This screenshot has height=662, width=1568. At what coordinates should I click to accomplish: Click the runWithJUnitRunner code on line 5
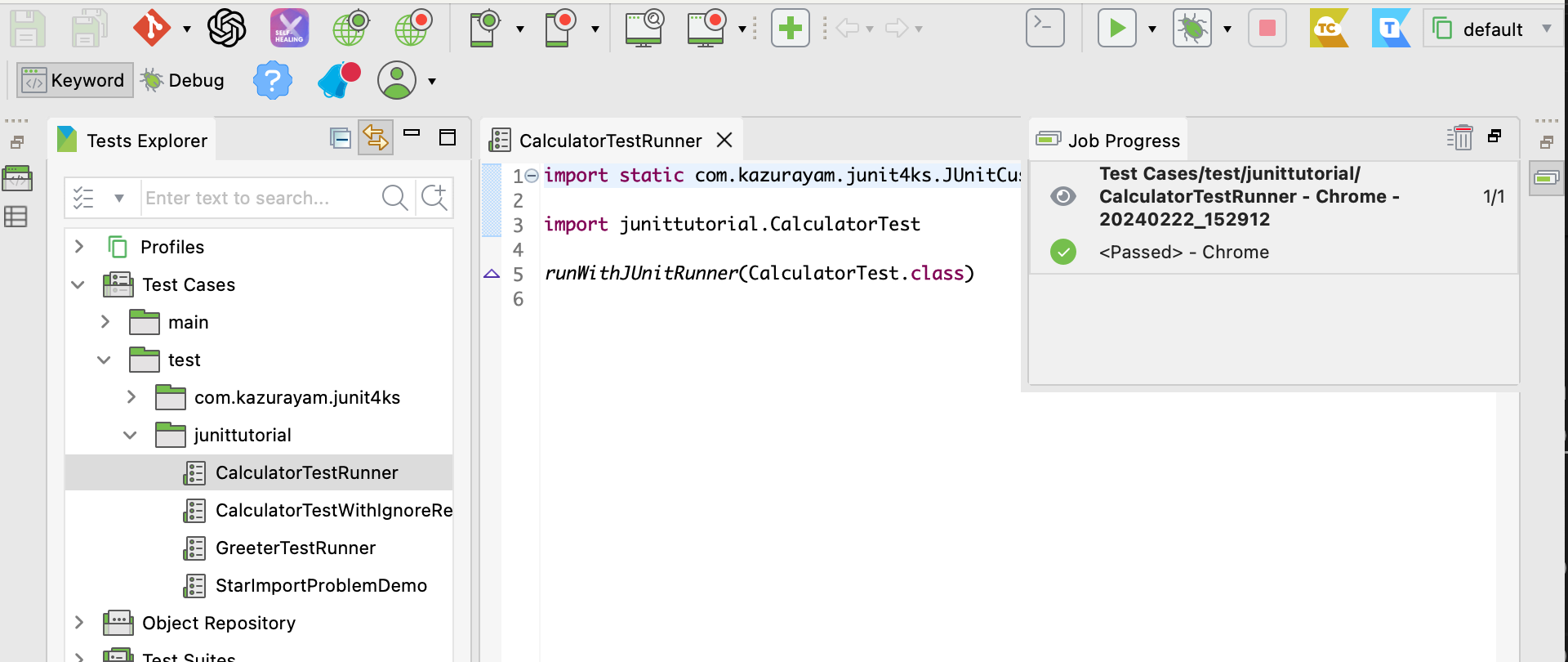pos(759,273)
